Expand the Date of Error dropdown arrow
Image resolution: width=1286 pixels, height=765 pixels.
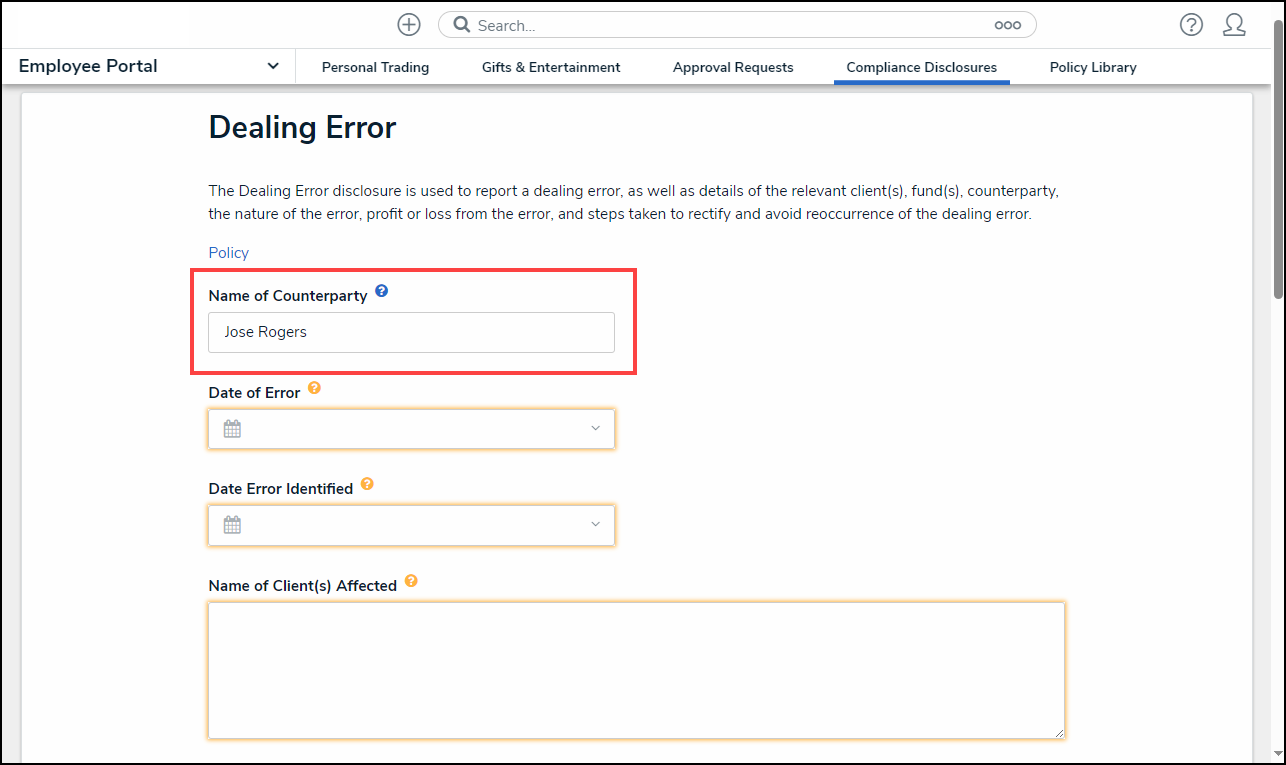point(595,429)
